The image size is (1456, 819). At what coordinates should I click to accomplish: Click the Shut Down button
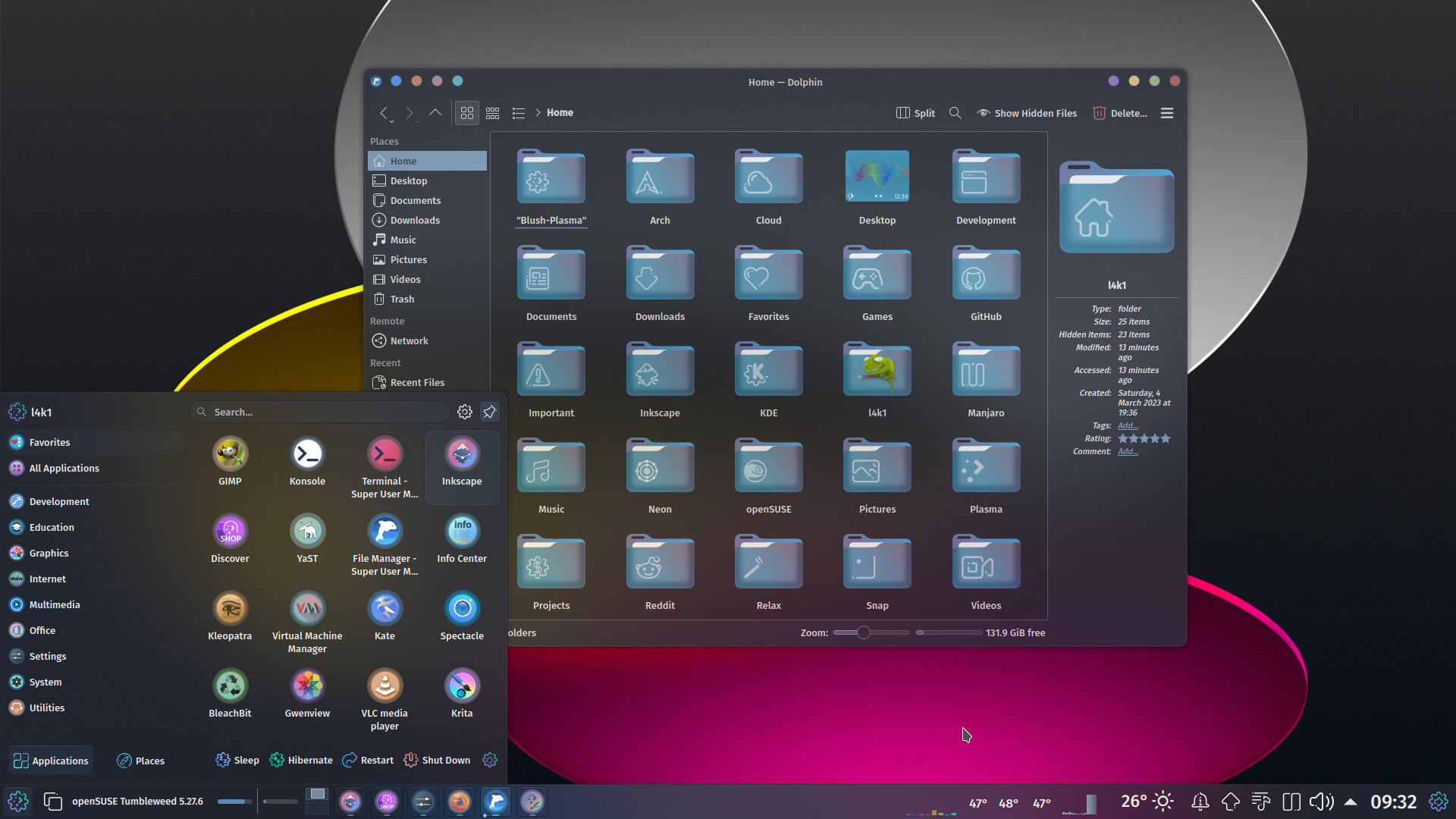437,760
